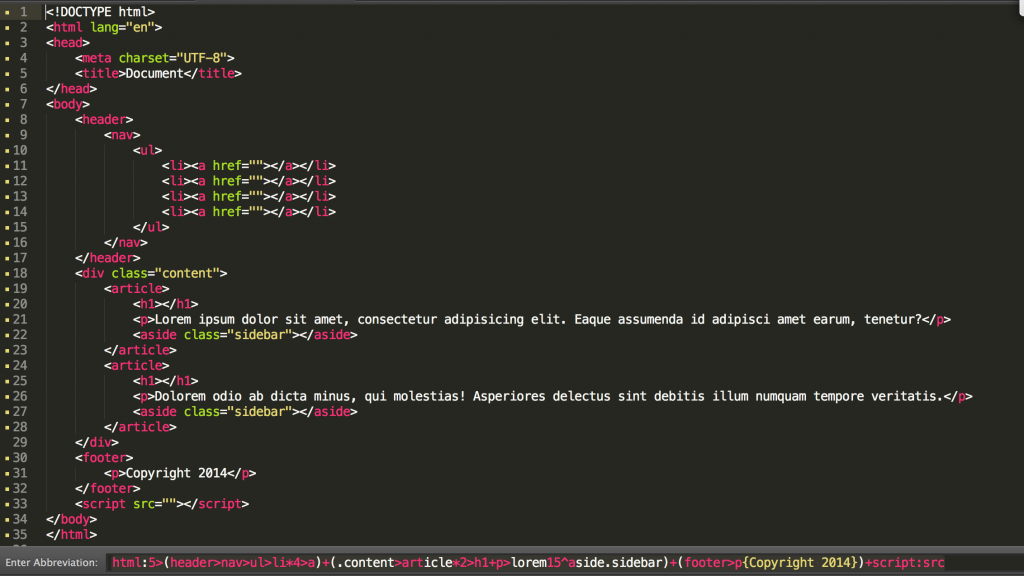
Task: Click line number 29 in the gutter
Action: (x=20, y=442)
